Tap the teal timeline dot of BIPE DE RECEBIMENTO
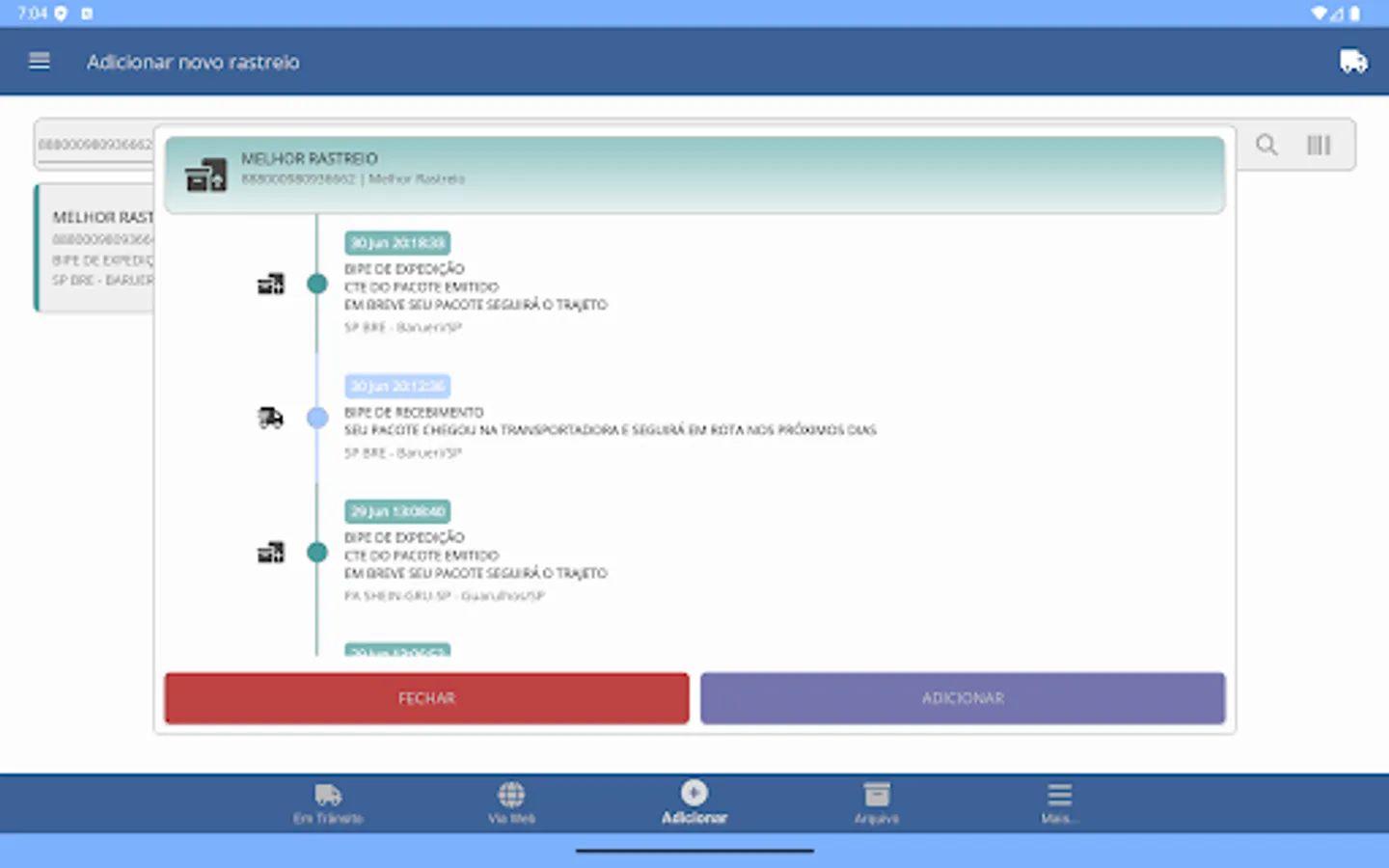This screenshot has height=868, width=1389. (x=316, y=418)
